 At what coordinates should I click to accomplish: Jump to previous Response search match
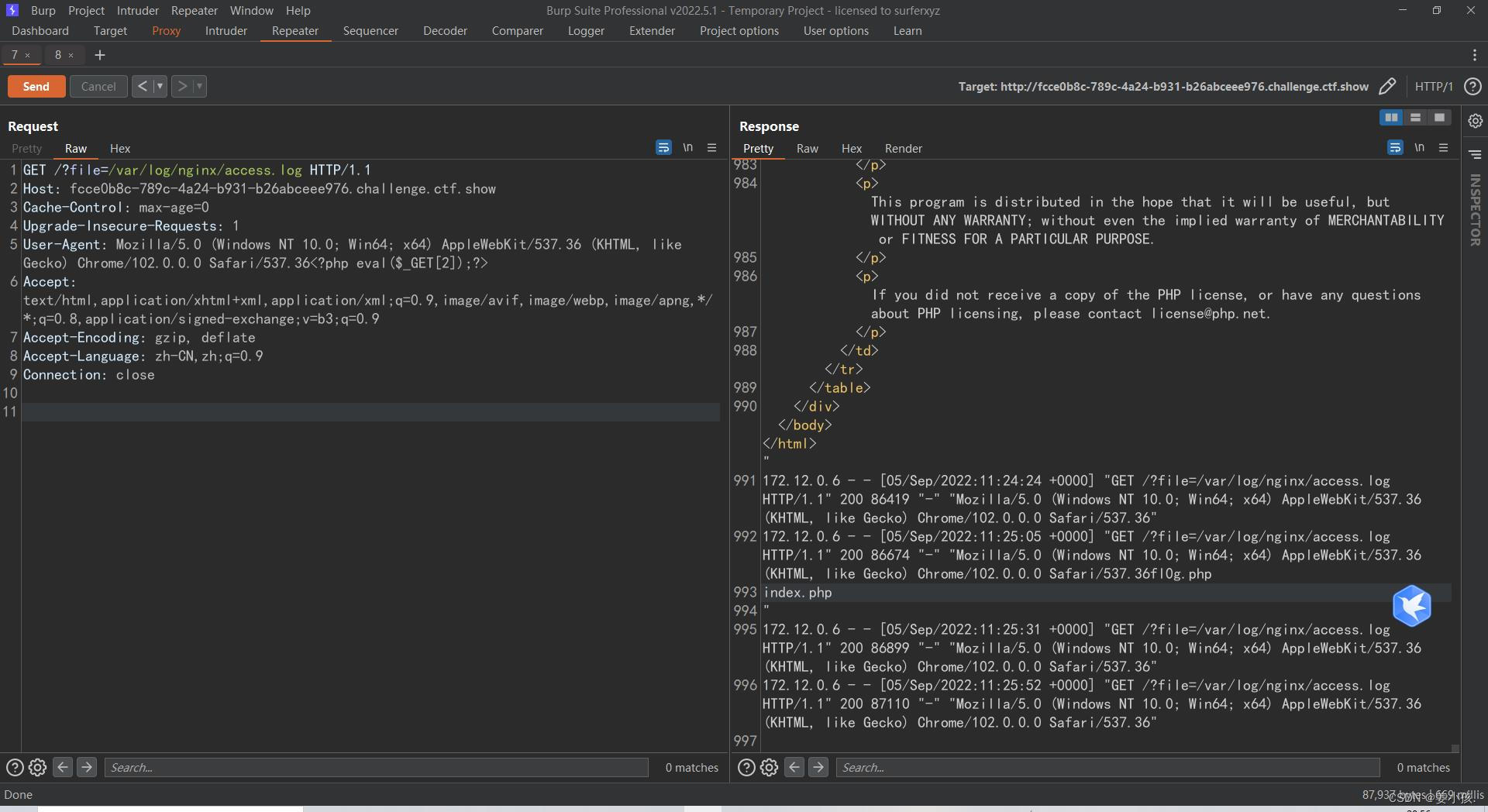[794, 767]
